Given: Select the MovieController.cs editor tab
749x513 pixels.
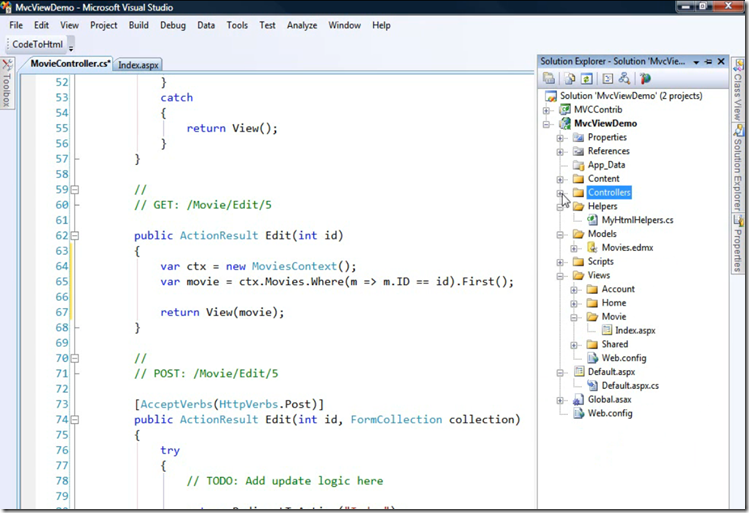Looking at the screenshot, I should [70, 64].
